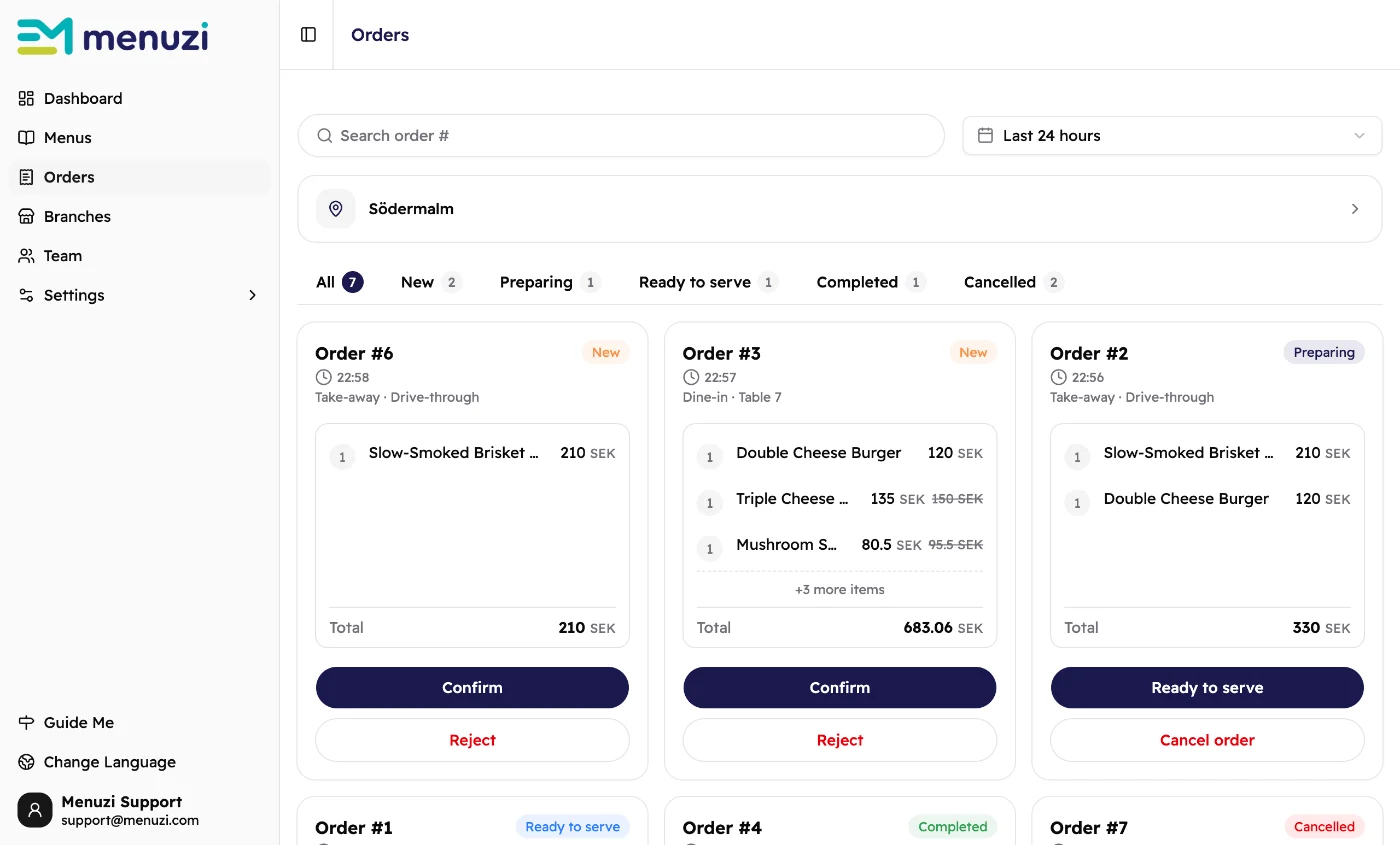Screen dimensions: 1400x845
Task: Show the Cancelled orders tab
Action: coord(1014,282)
